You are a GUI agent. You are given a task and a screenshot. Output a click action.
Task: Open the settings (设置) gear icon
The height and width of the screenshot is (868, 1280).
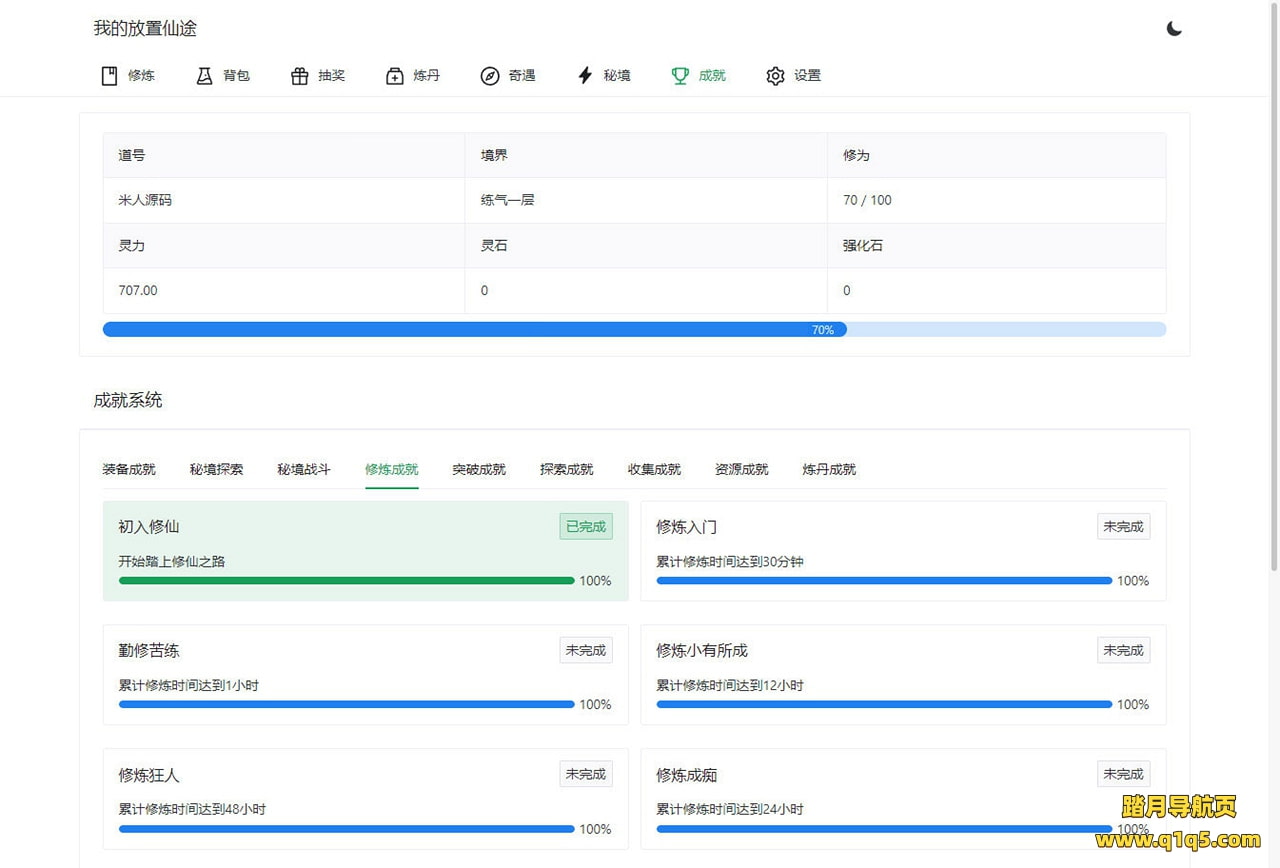(775, 76)
